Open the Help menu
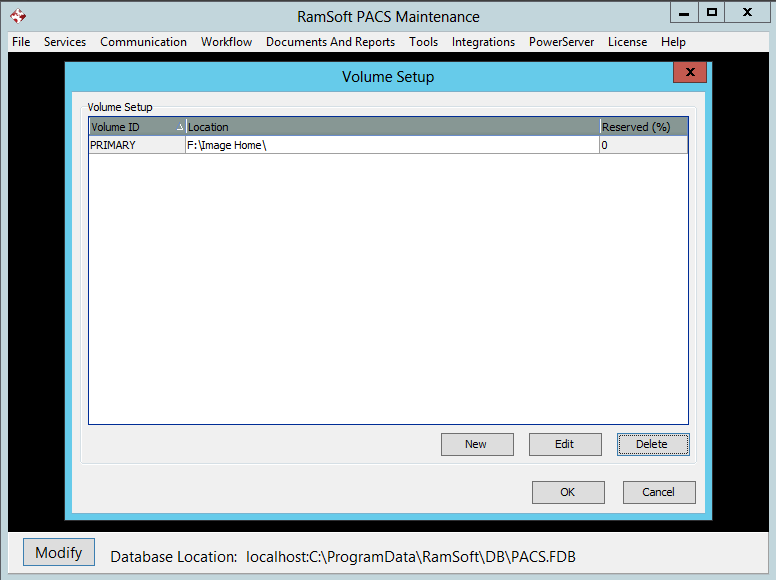 coord(673,42)
